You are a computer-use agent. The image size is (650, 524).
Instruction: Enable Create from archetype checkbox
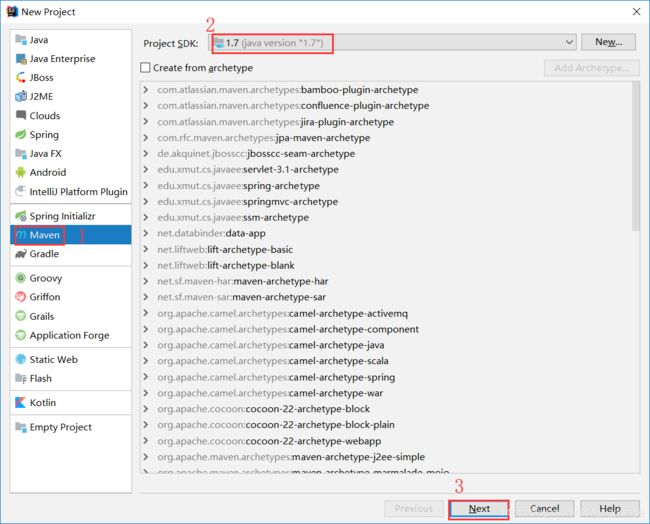[x=145, y=68]
